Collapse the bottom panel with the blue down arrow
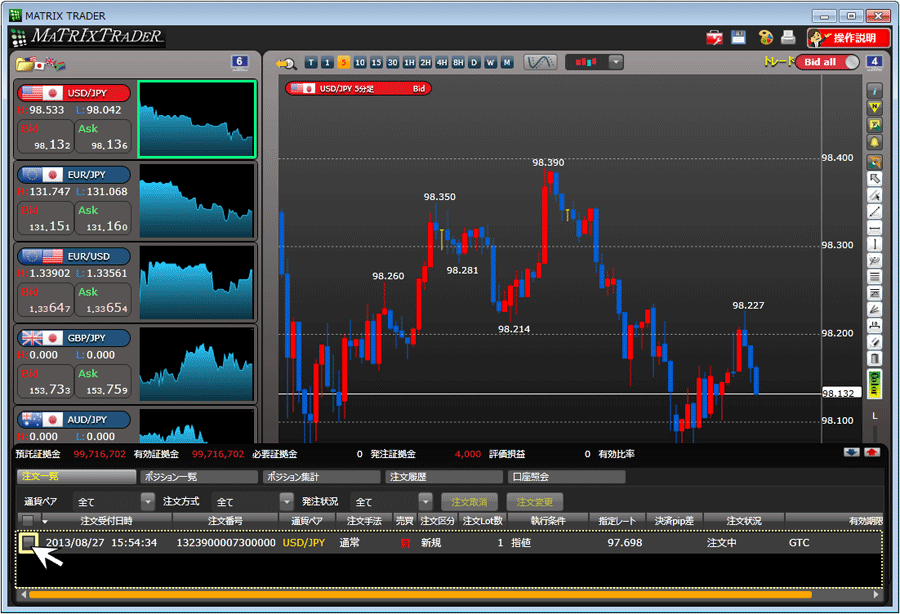 [851, 453]
